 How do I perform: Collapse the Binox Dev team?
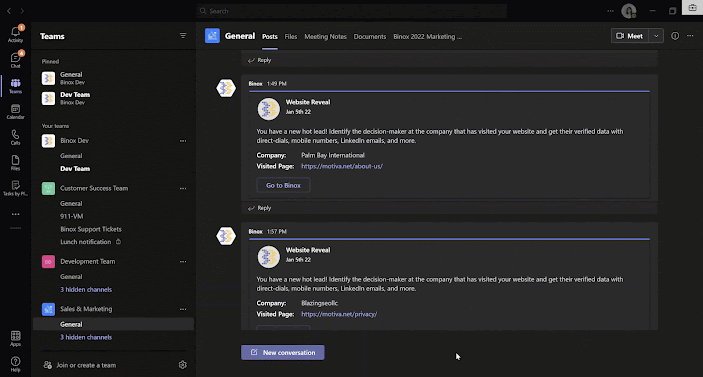[x=74, y=141]
